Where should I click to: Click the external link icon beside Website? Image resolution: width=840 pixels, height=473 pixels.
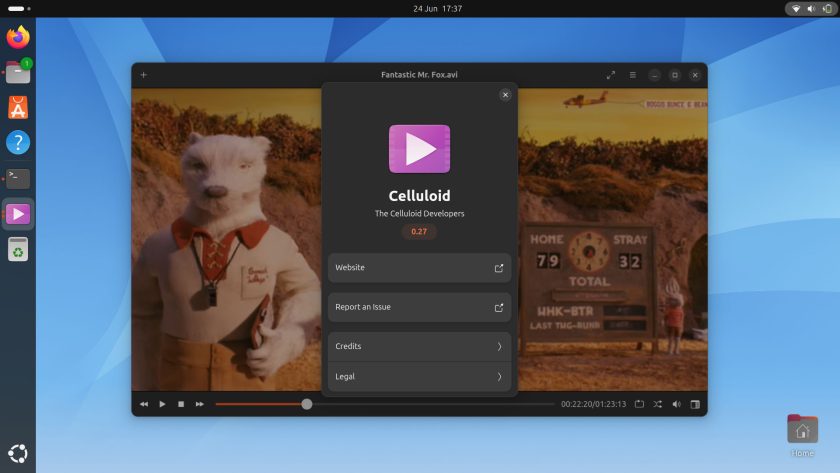pos(499,268)
